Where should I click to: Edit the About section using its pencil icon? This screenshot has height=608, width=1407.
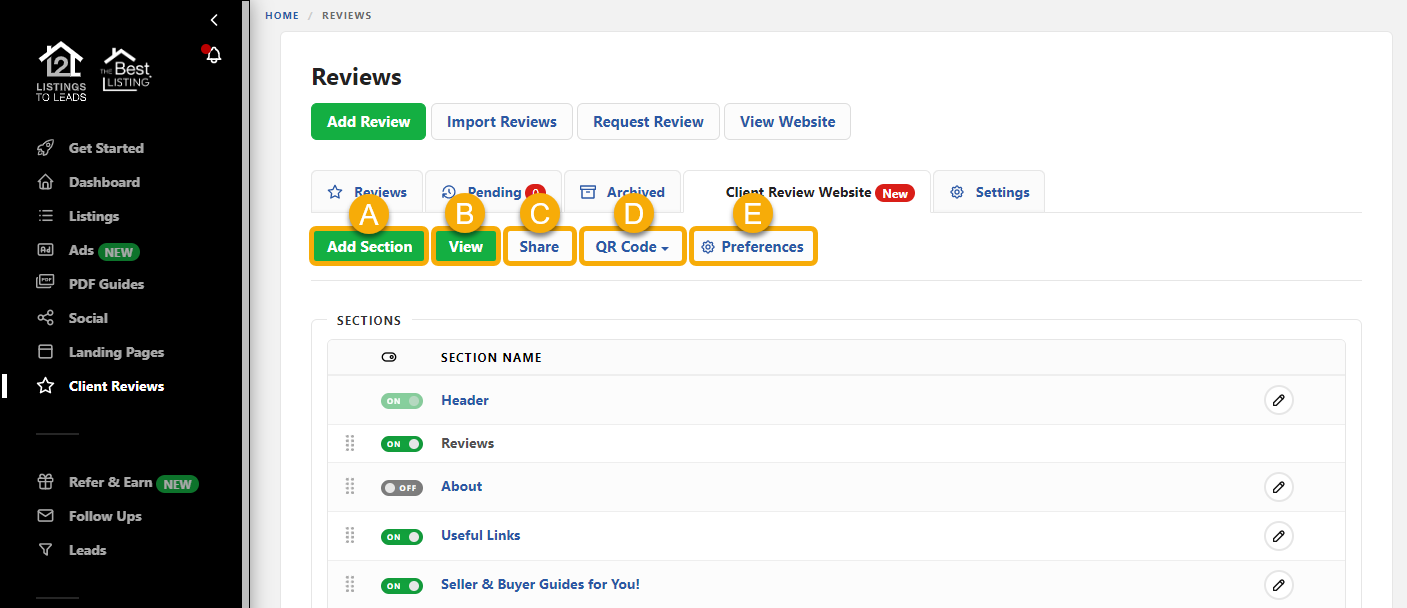coord(1278,487)
